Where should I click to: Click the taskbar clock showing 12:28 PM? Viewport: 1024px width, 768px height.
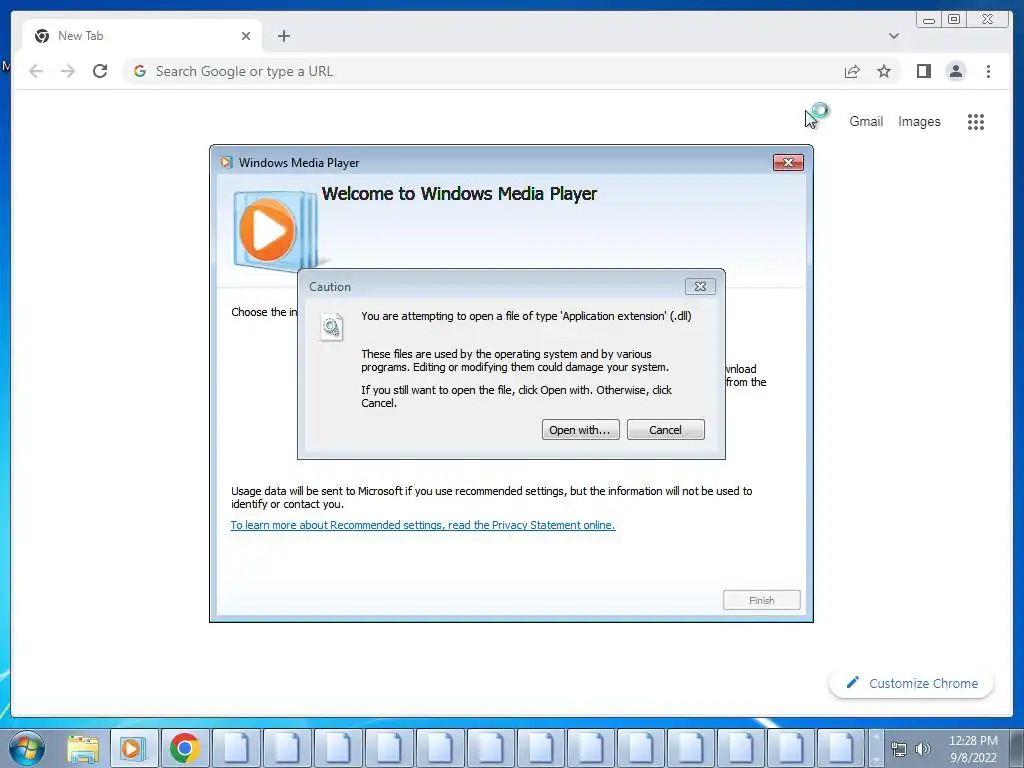click(x=973, y=749)
